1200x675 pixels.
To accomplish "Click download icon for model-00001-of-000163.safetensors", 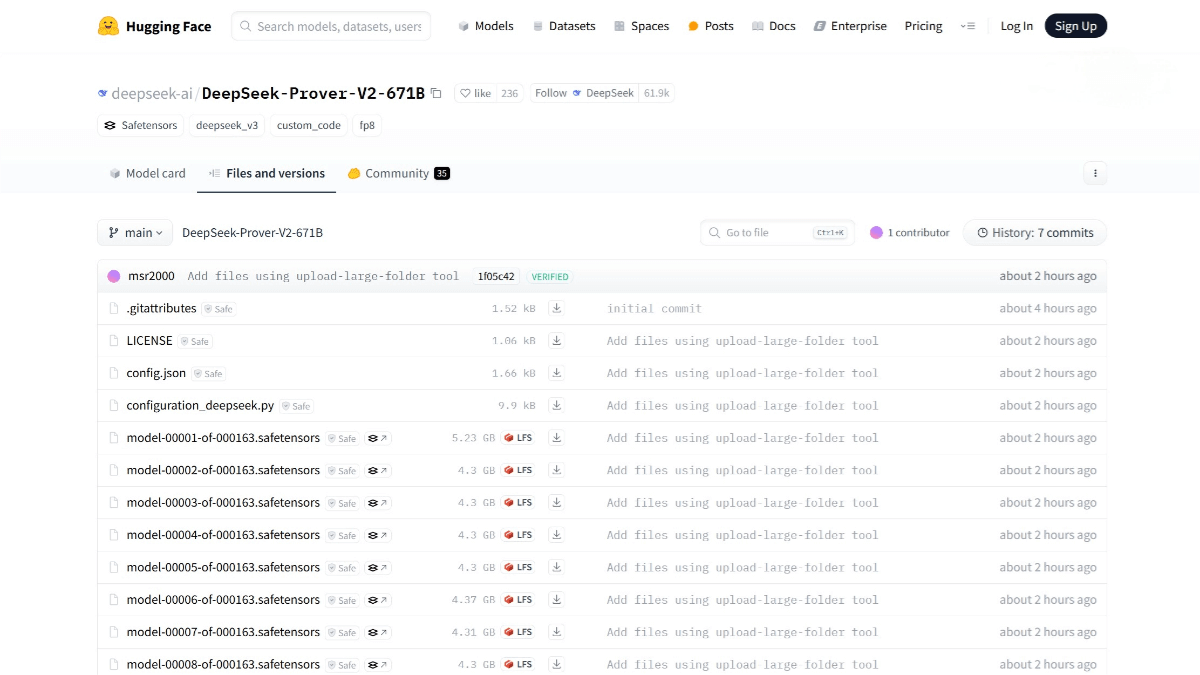I will (x=556, y=438).
